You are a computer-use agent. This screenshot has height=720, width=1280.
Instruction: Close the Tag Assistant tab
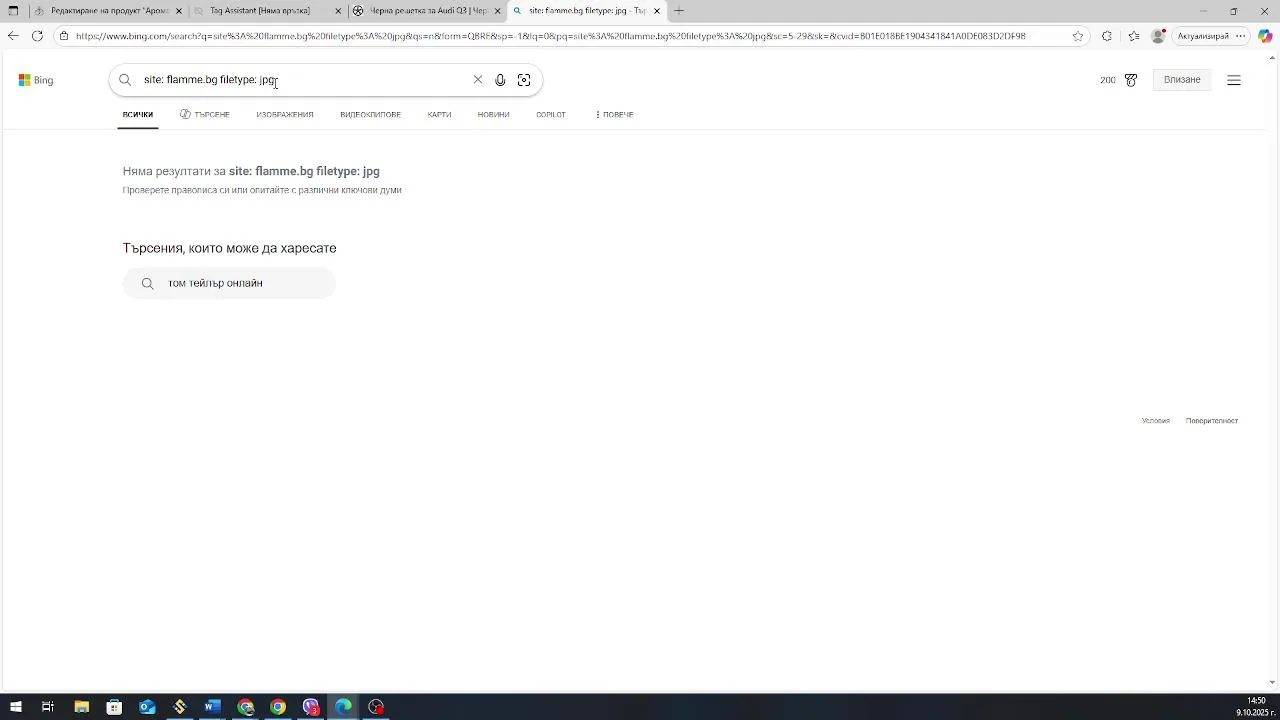tap(338, 11)
